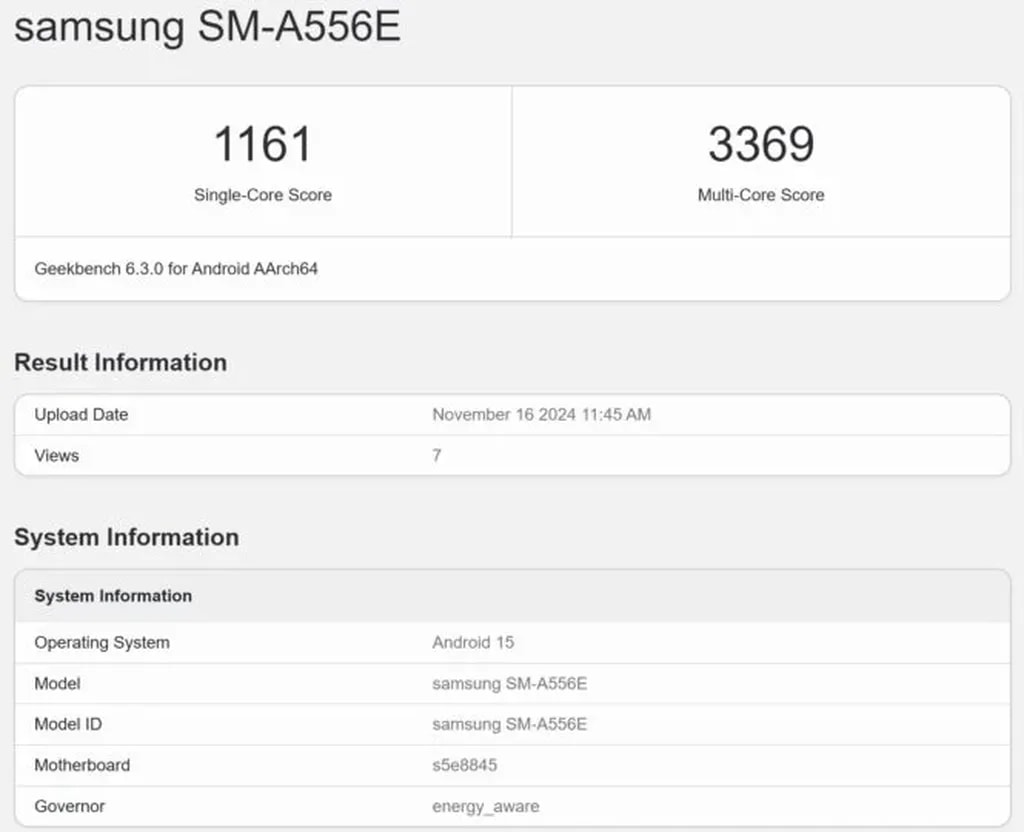Click the System Information inner panel header
The image size is (1024, 832).
coord(110,596)
